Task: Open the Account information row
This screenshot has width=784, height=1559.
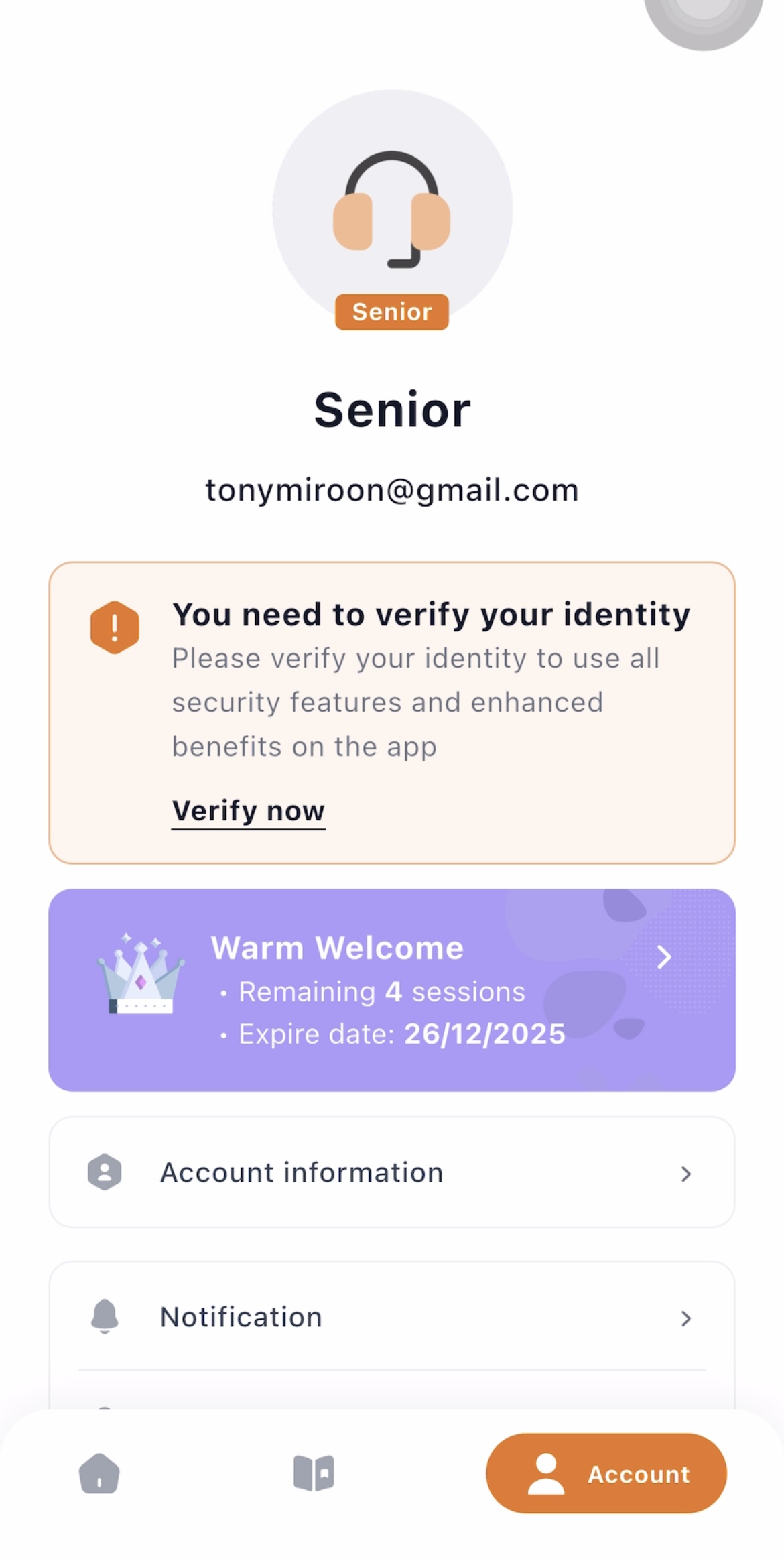Action: [x=392, y=1172]
